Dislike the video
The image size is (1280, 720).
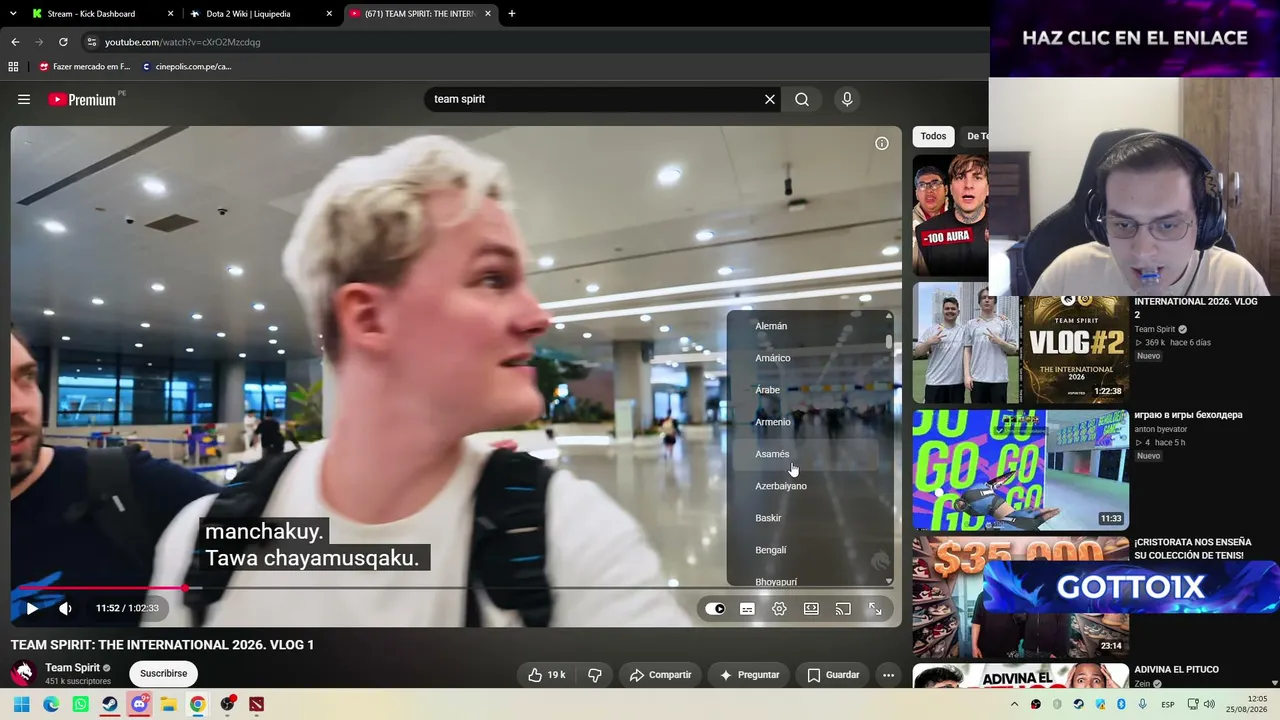point(594,675)
